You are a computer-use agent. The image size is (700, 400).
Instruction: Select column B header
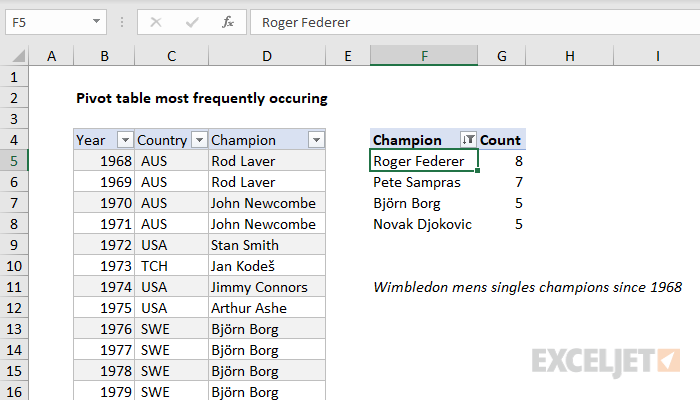point(104,56)
